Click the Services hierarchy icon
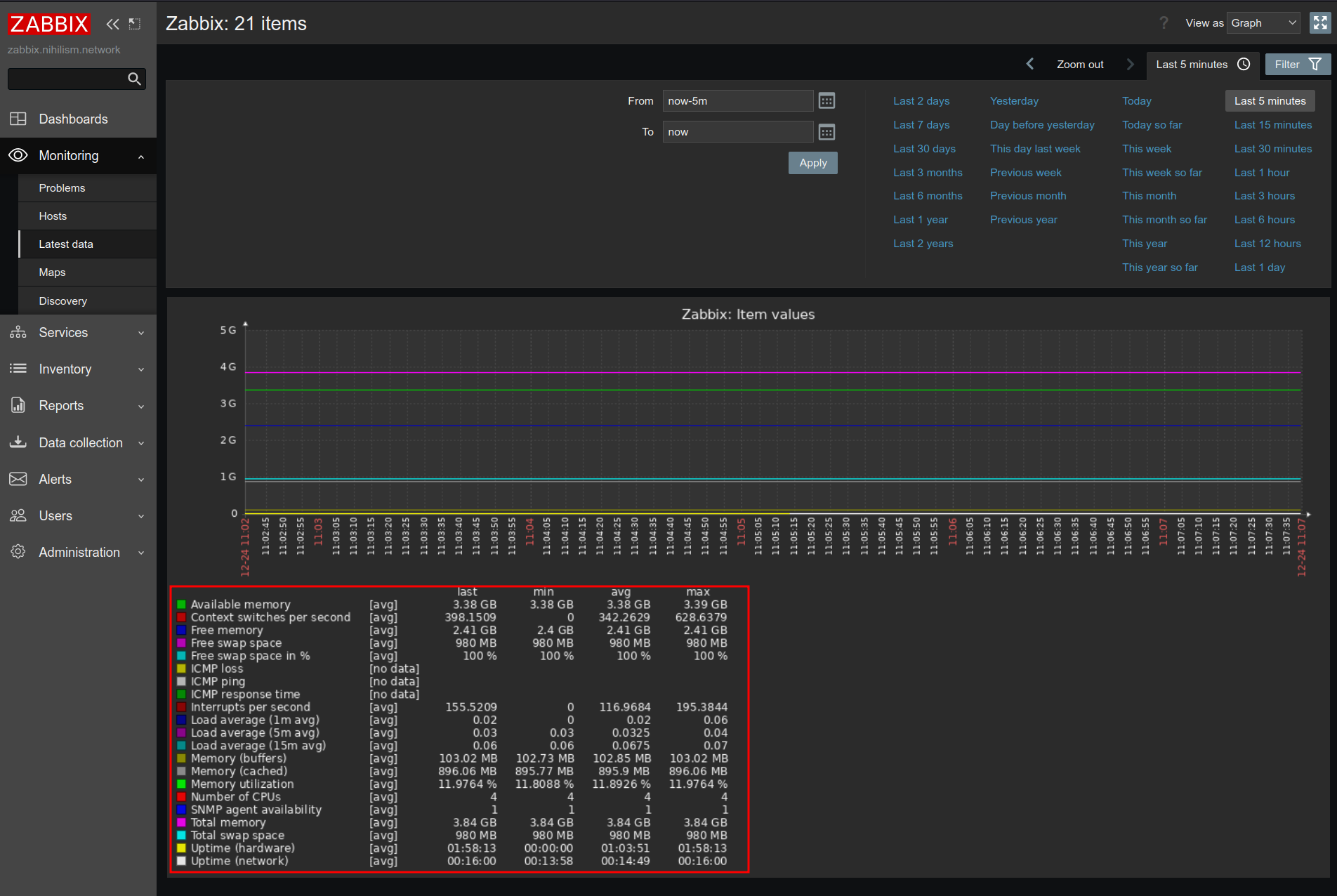Screen dimensions: 1337x896 tap(18, 332)
